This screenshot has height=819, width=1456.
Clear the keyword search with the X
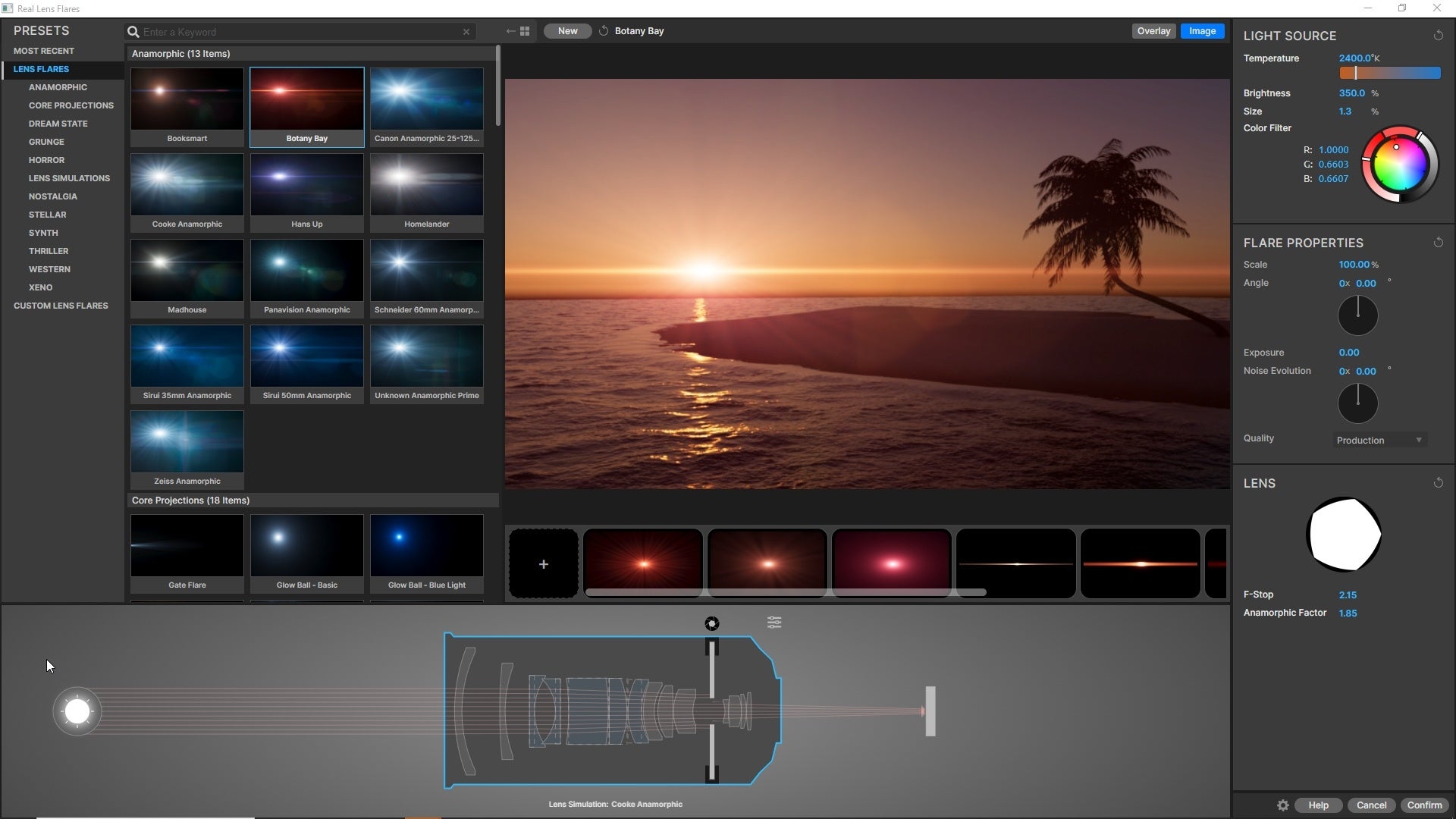466,31
